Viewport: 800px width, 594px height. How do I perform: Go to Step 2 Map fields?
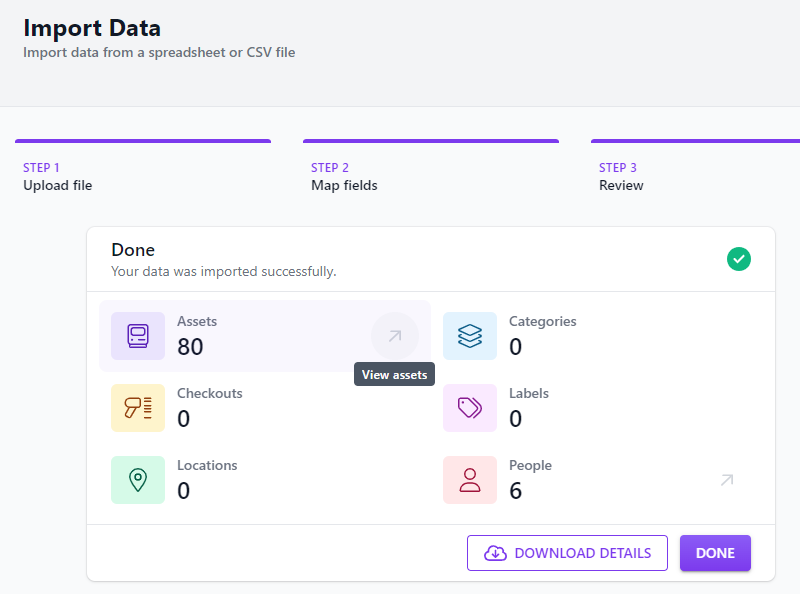coord(431,166)
